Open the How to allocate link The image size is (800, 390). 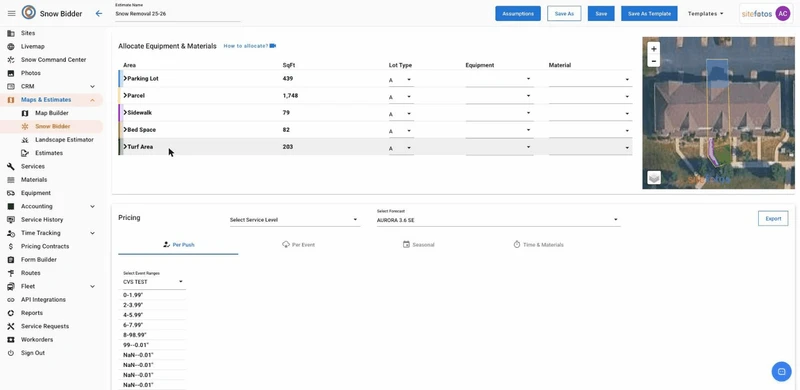click(x=249, y=46)
